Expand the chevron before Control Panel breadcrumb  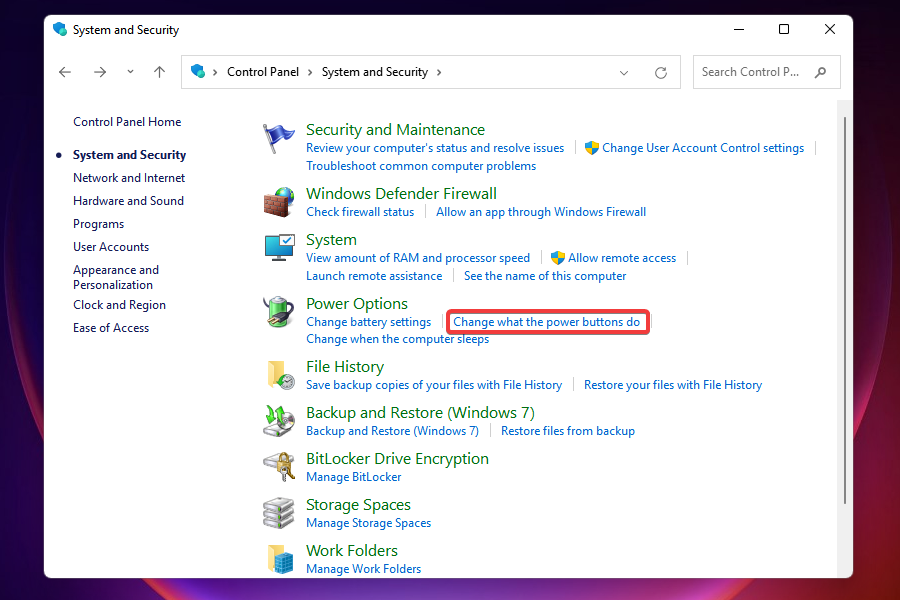click(x=215, y=72)
